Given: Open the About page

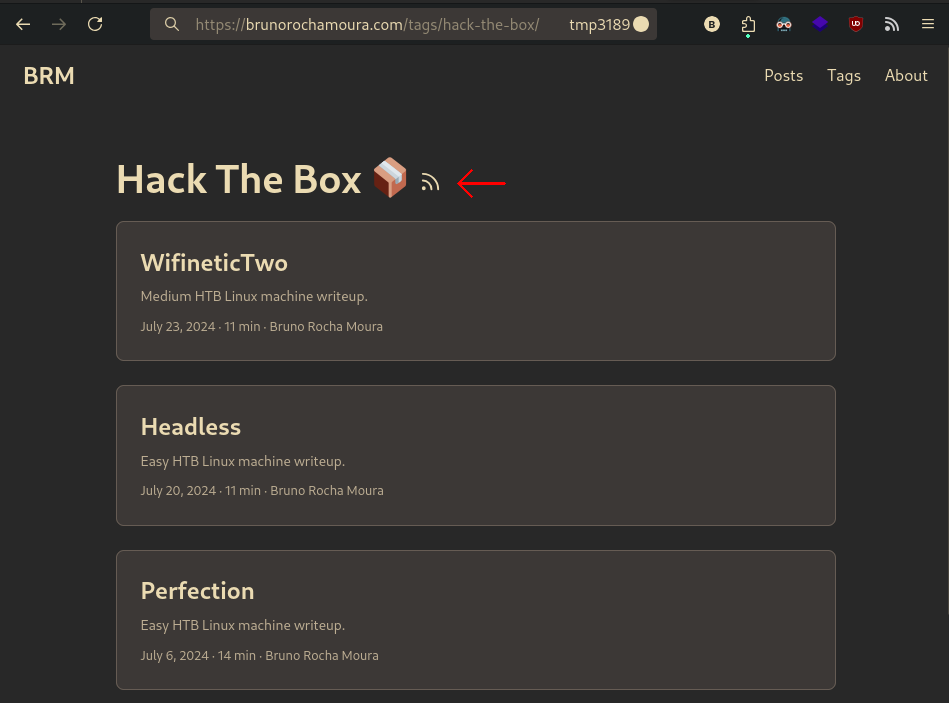Looking at the screenshot, I should (906, 76).
